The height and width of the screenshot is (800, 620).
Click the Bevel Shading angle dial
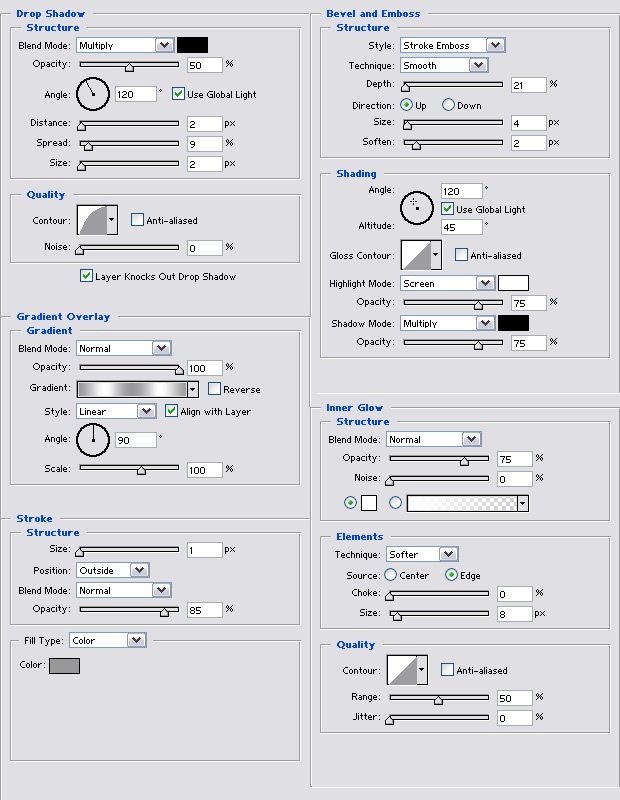(415, 207)
